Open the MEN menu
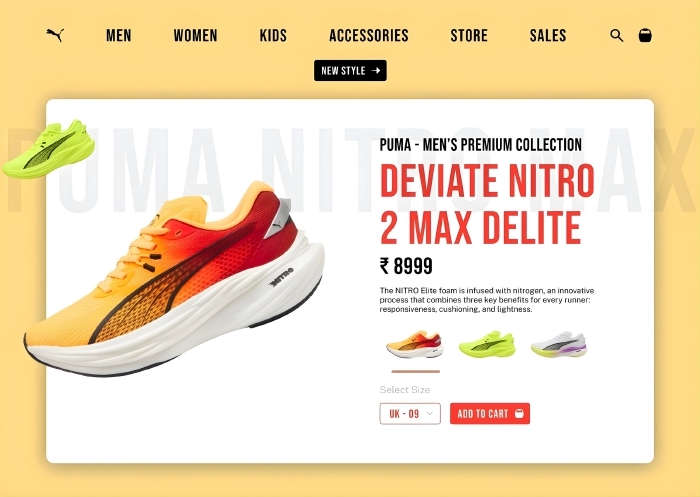The width and height of the screenshot is (700, 497). point(119,36)
